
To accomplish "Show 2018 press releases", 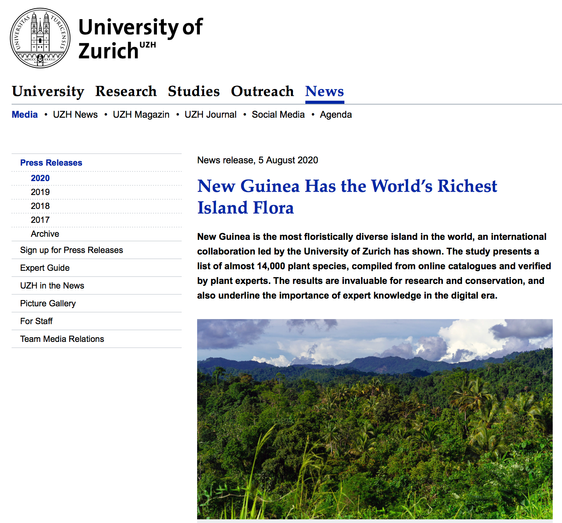I will coord(40,206).
